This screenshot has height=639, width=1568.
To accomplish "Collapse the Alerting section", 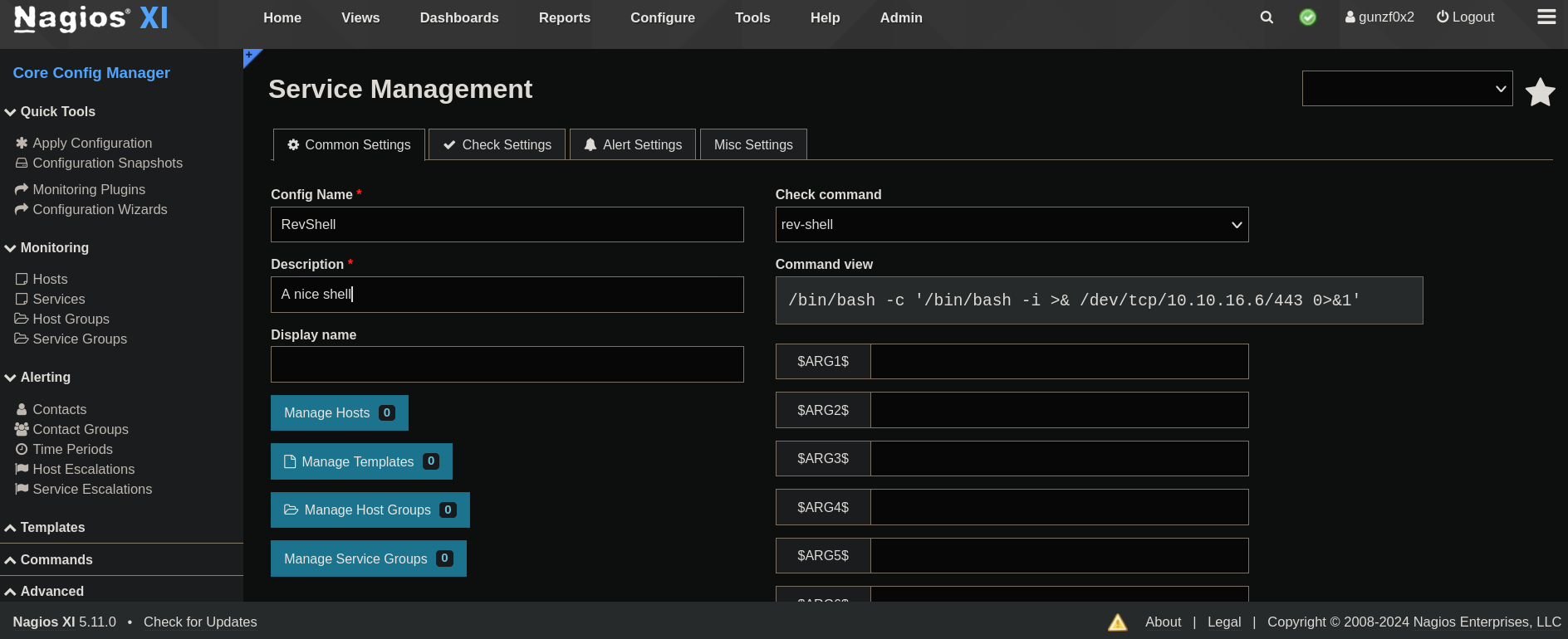I will pyautogui.click(x=37, y=377).
